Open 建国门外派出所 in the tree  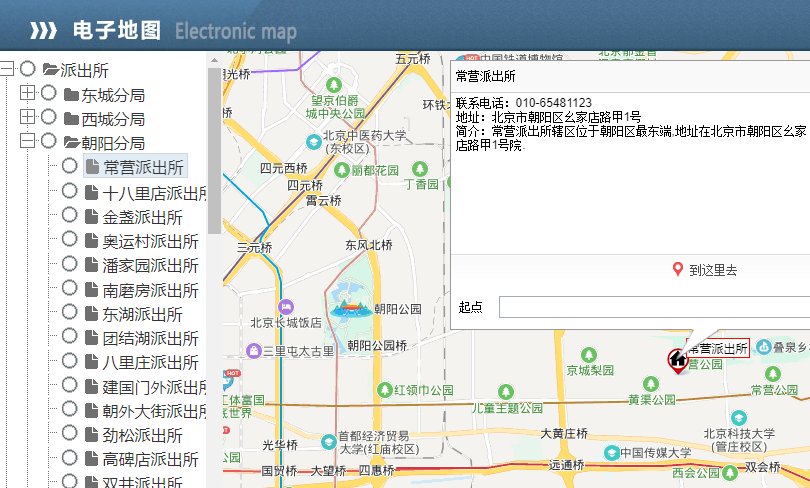pos(154,387)
